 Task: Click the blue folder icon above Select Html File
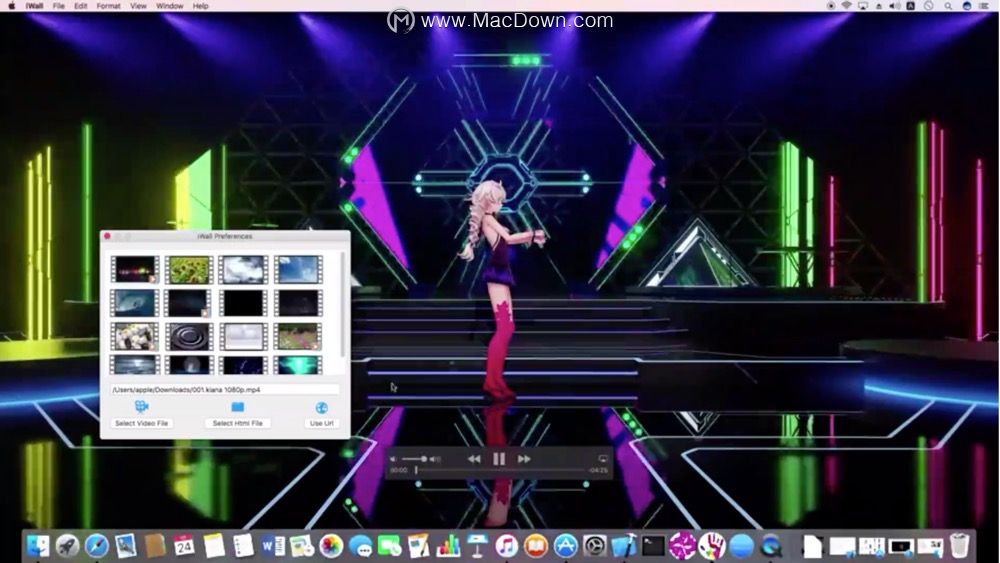coord(238,407)
